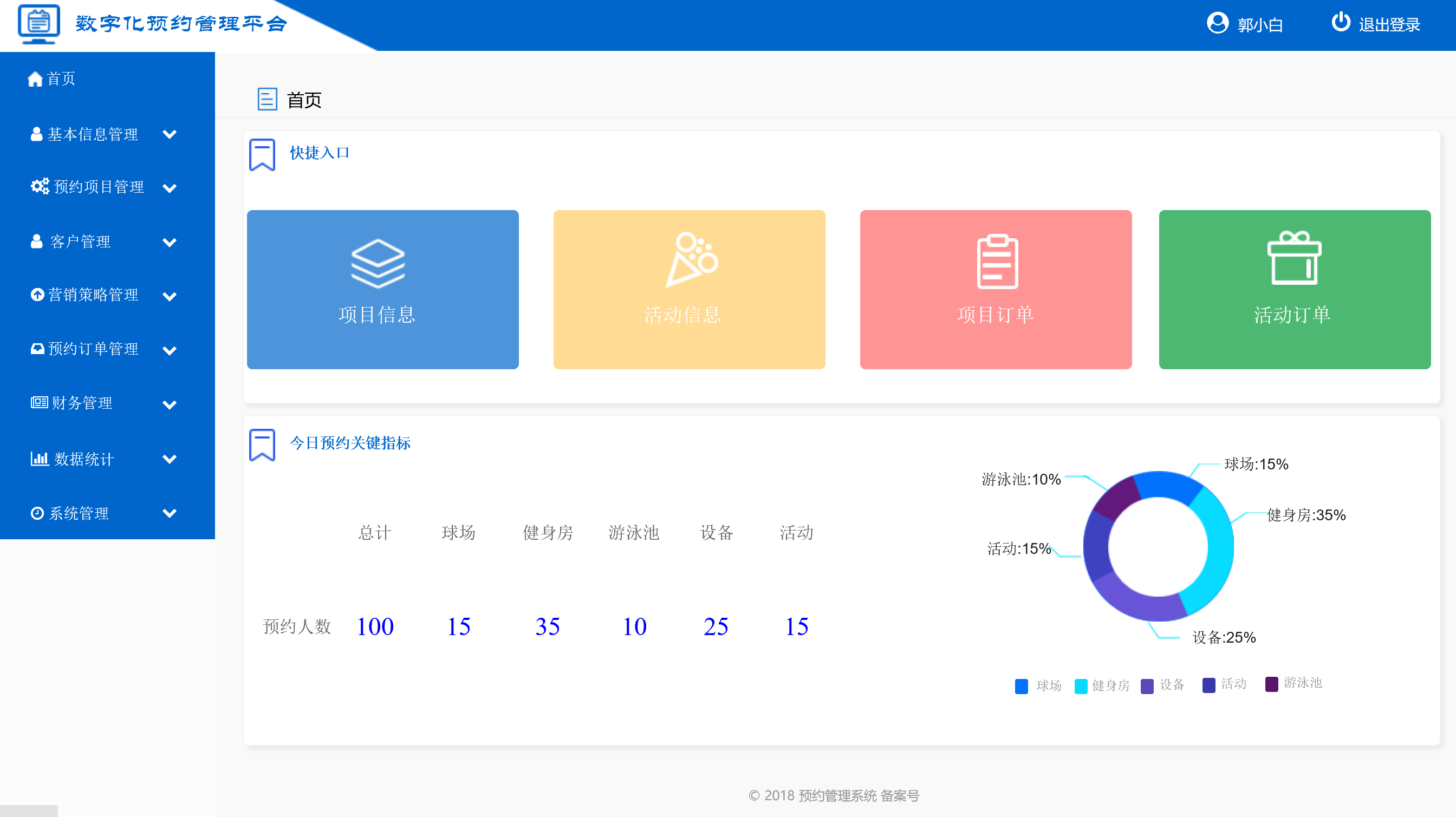Viewport: 1456px width, 817px height.
Task: Click the inbox icon beside 预约订单管理
Action: (x=37, y=349)
